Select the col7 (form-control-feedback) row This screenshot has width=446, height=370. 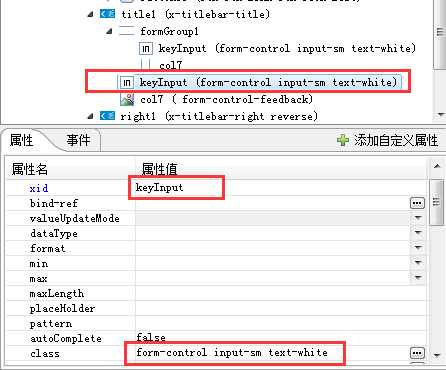pyautogui.click(x=227, y=99)
